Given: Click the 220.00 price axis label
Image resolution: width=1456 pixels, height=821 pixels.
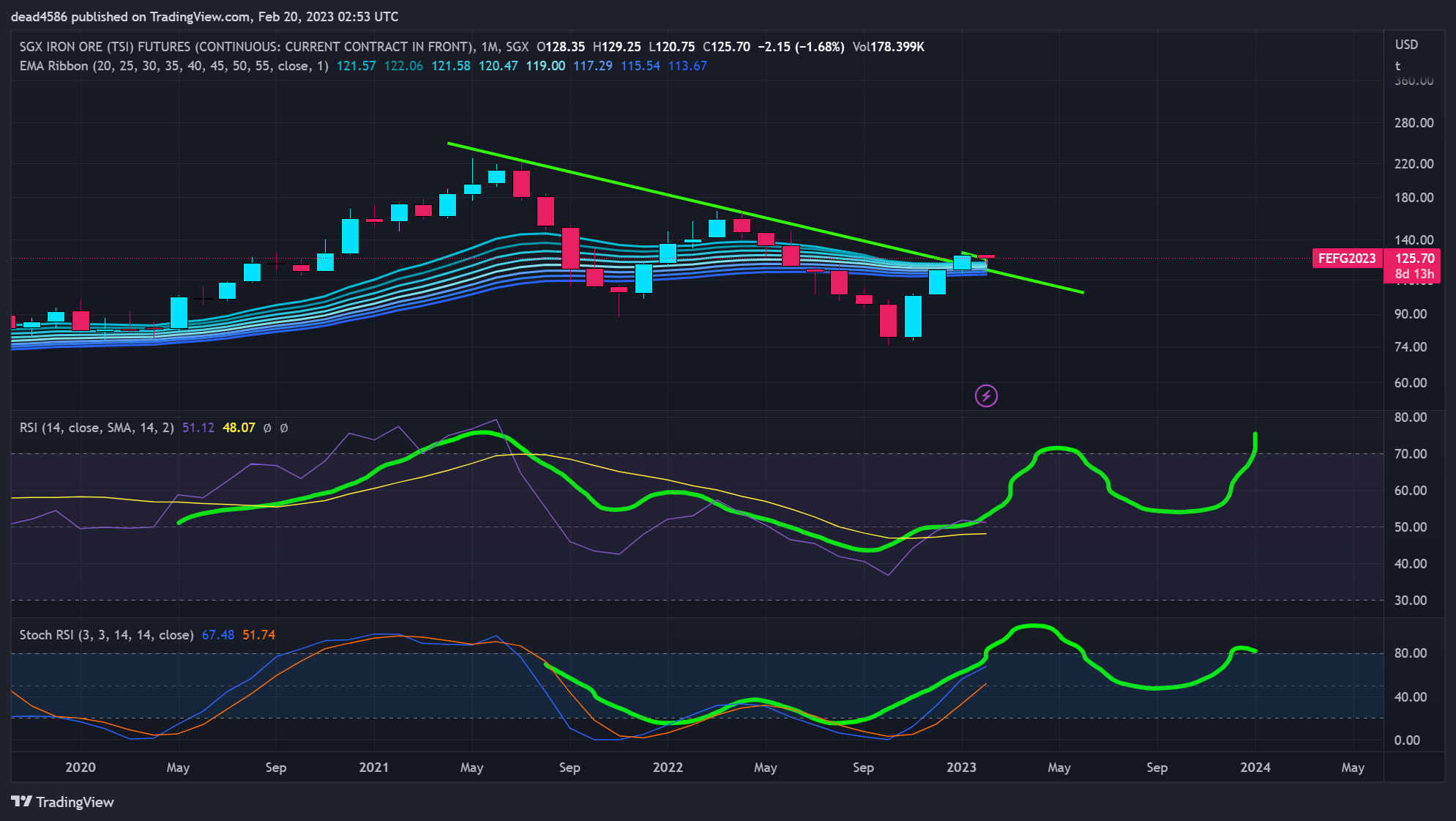Looking at the screenshot, I should (1414, 164).
